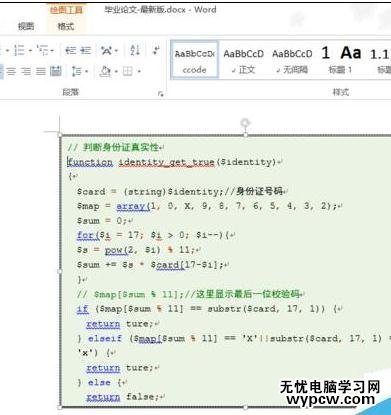Decrease the paragraph indent
Image resolution: width=391 pixels, height=415 pixels.
pyautogui.click(x=71, y=51)
